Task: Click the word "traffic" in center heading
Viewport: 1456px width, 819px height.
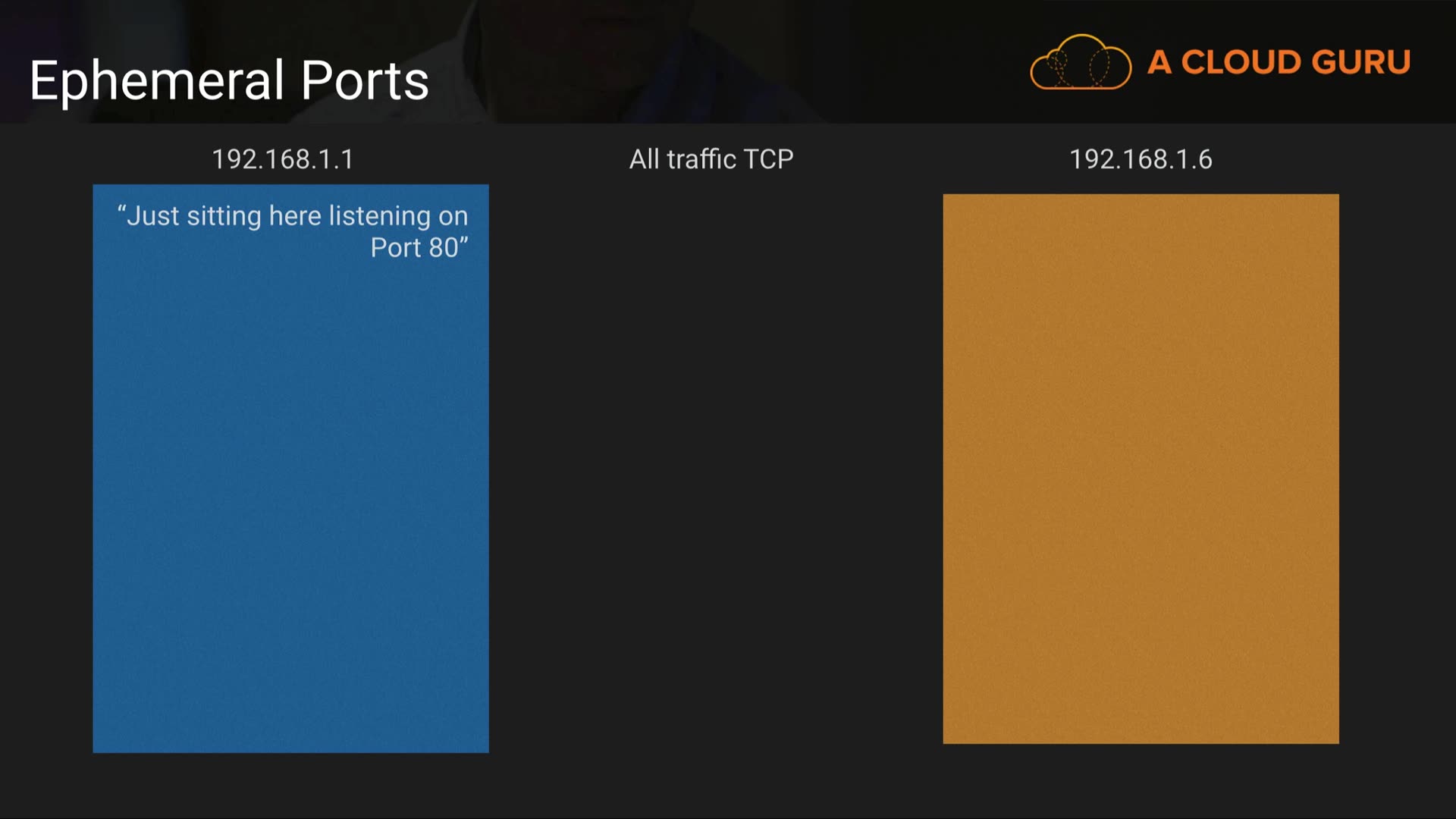Action: [701, 159]
